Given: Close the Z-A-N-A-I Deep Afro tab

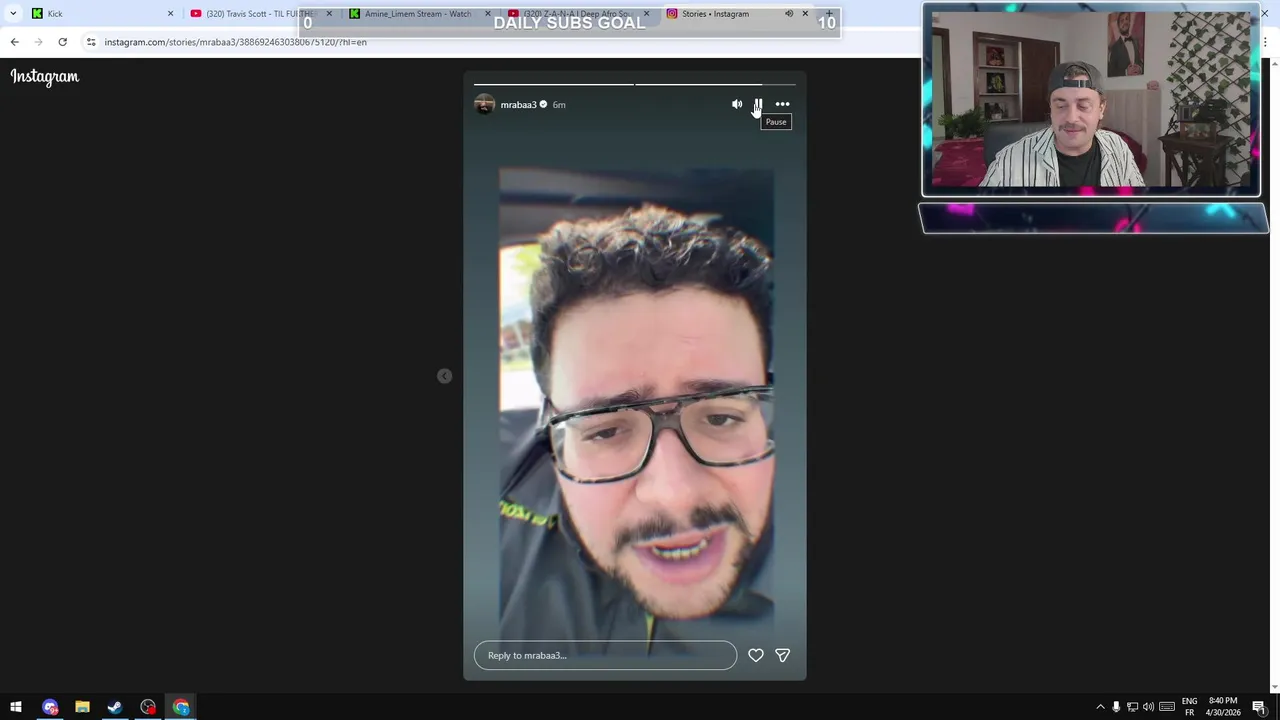Looking at the screenshot, I should (647, 14).
